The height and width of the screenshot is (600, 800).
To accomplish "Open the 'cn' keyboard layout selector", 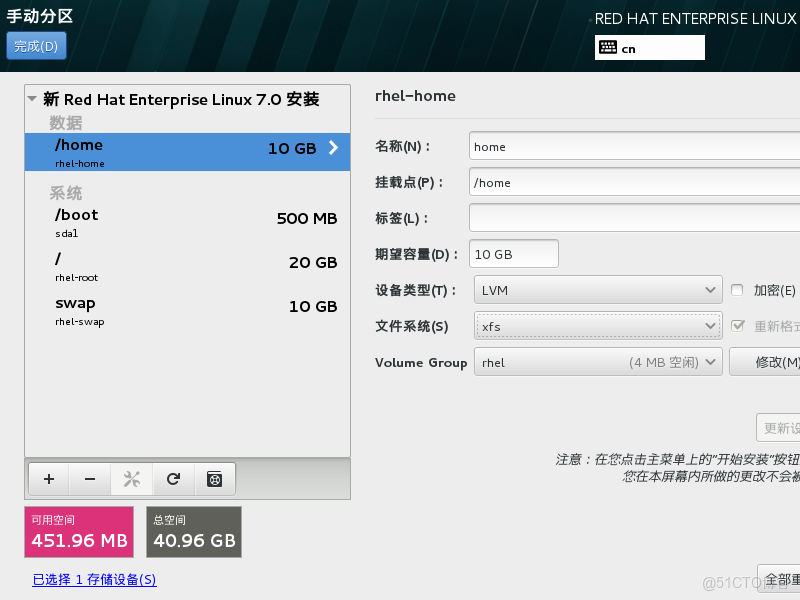I will 649,47.
